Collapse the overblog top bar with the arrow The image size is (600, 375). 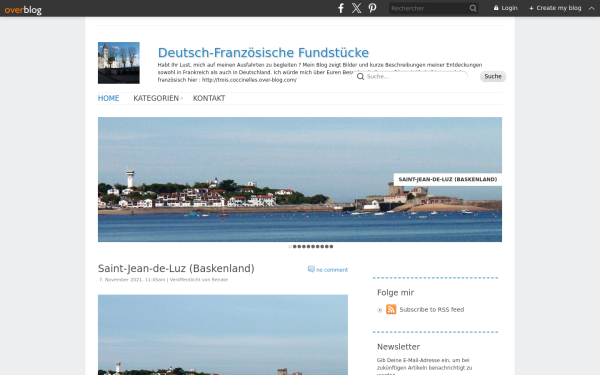(592, 8)
